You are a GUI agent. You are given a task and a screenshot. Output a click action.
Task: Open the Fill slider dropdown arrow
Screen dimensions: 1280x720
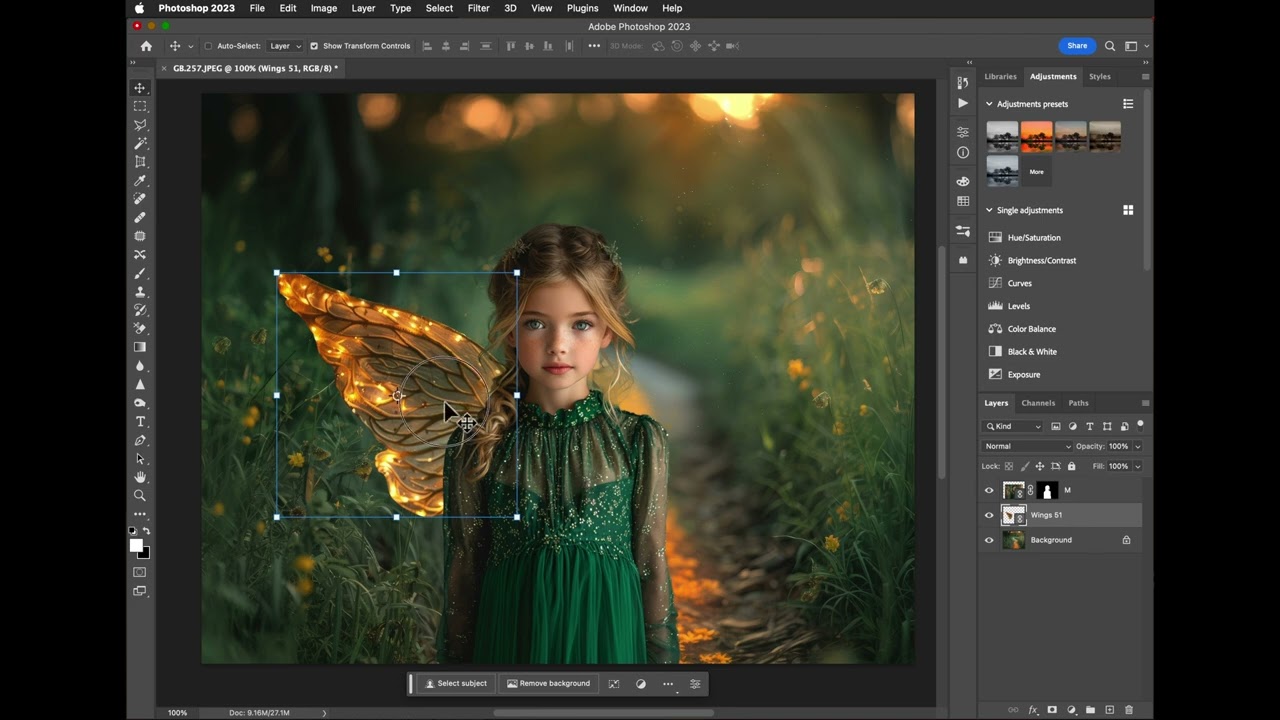1137,466
